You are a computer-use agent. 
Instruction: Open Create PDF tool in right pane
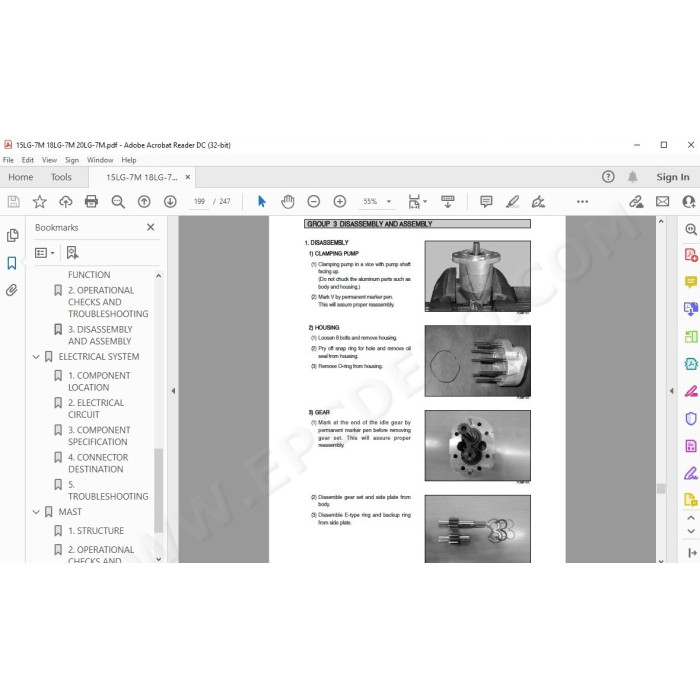click(x=691, y=255)
